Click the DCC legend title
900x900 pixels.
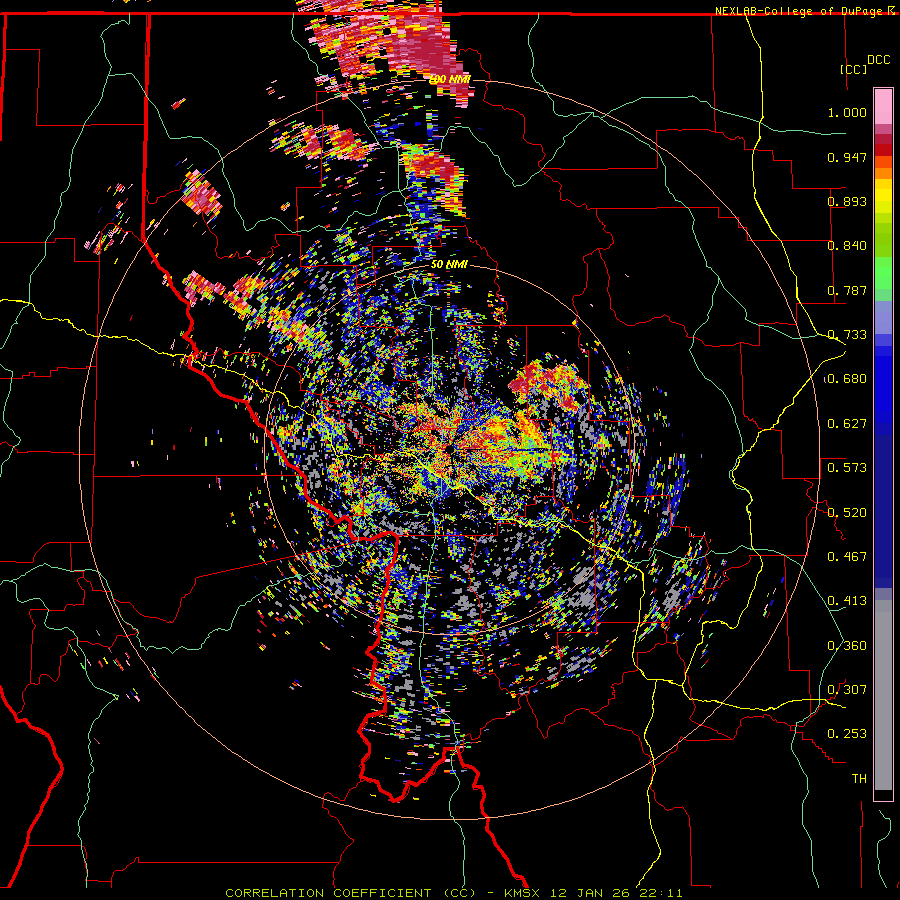click(878, 60)
